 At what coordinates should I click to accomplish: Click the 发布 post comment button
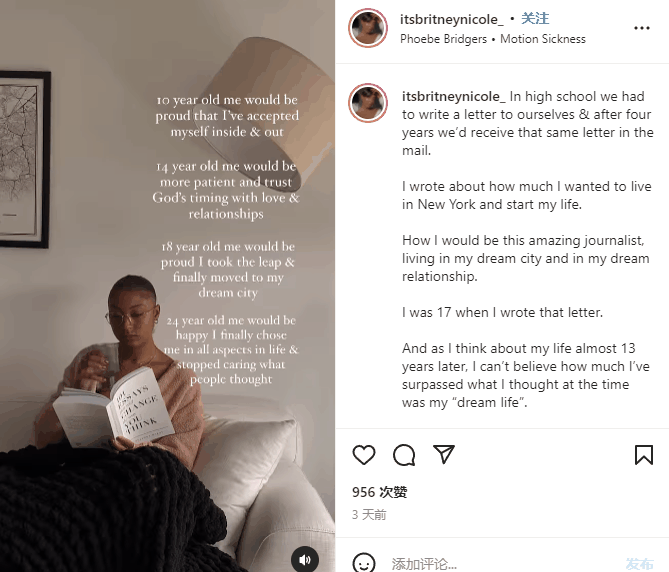pos(640,564)
